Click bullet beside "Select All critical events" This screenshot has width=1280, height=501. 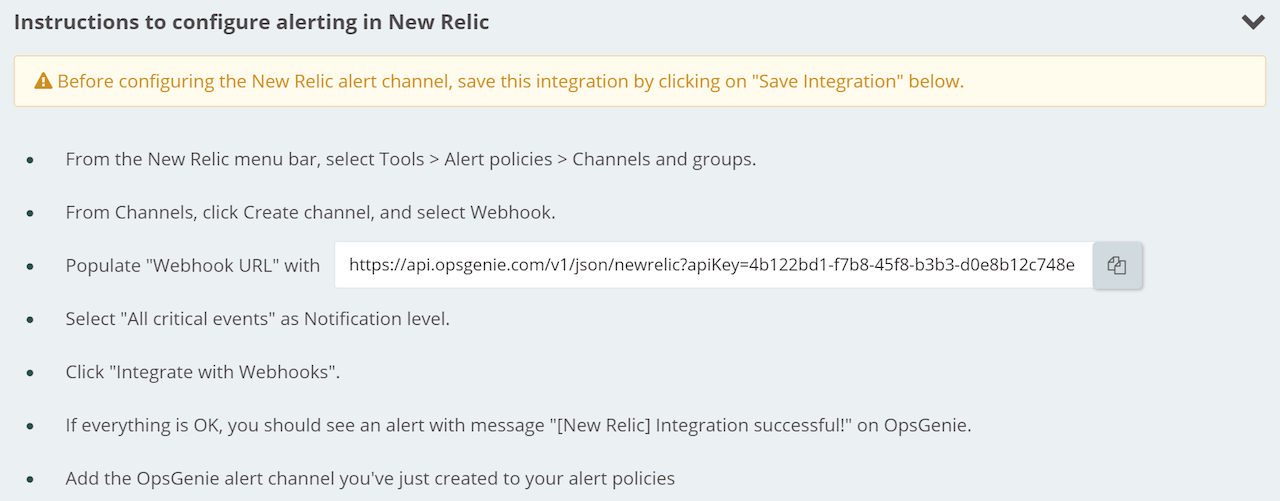pos(31,320)
